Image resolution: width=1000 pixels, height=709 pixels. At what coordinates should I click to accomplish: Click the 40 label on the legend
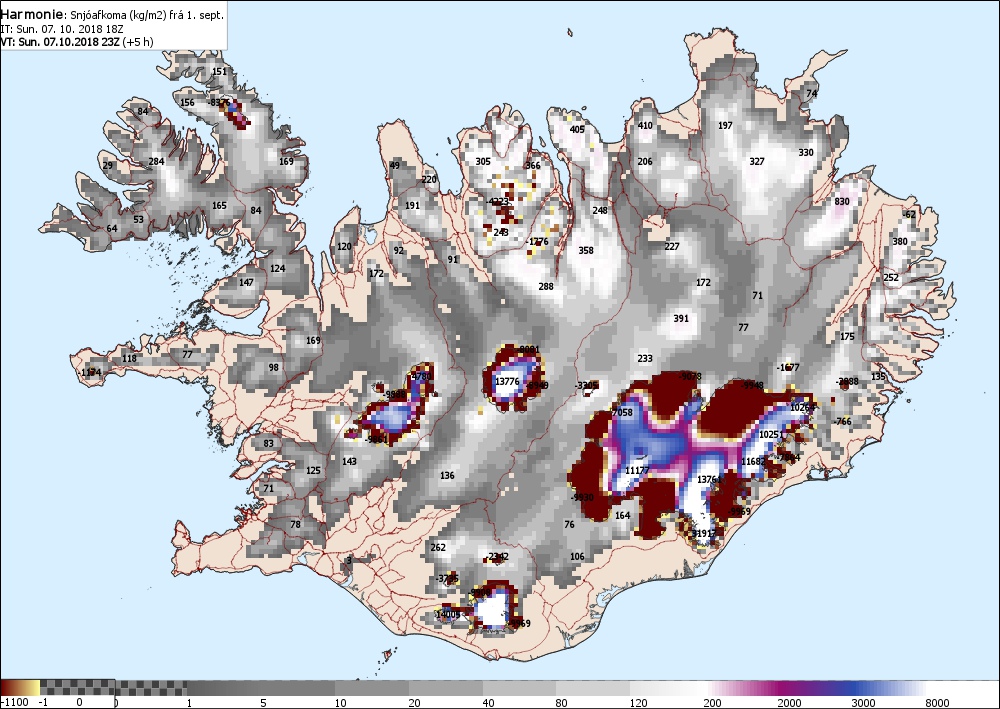point(489,703)
